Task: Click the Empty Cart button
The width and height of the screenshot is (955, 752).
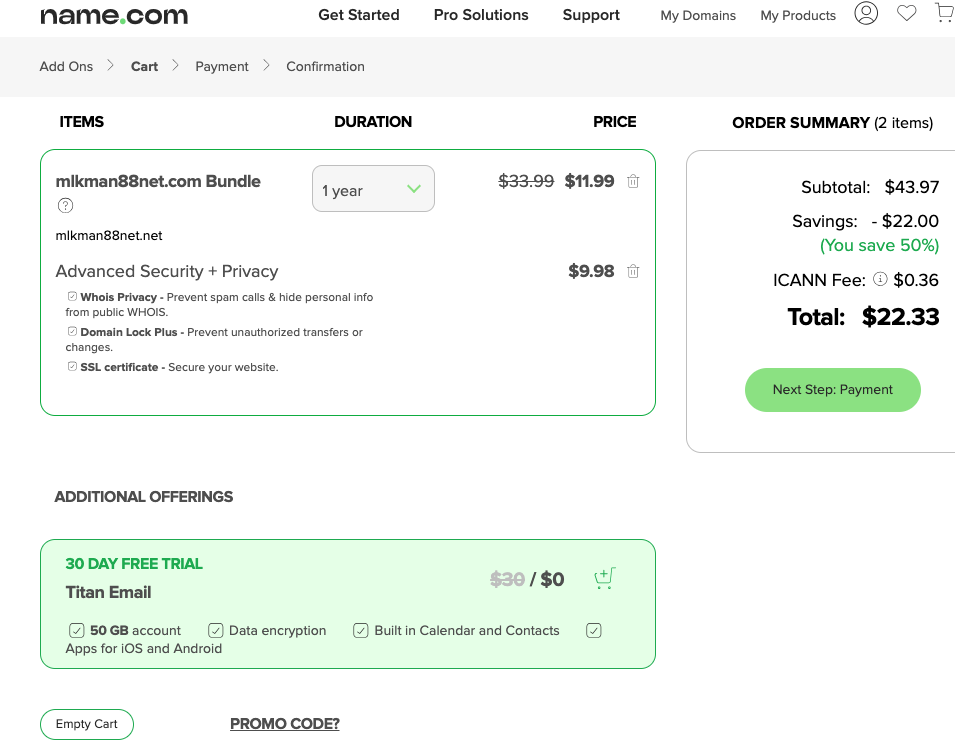Action: point(86,724)
